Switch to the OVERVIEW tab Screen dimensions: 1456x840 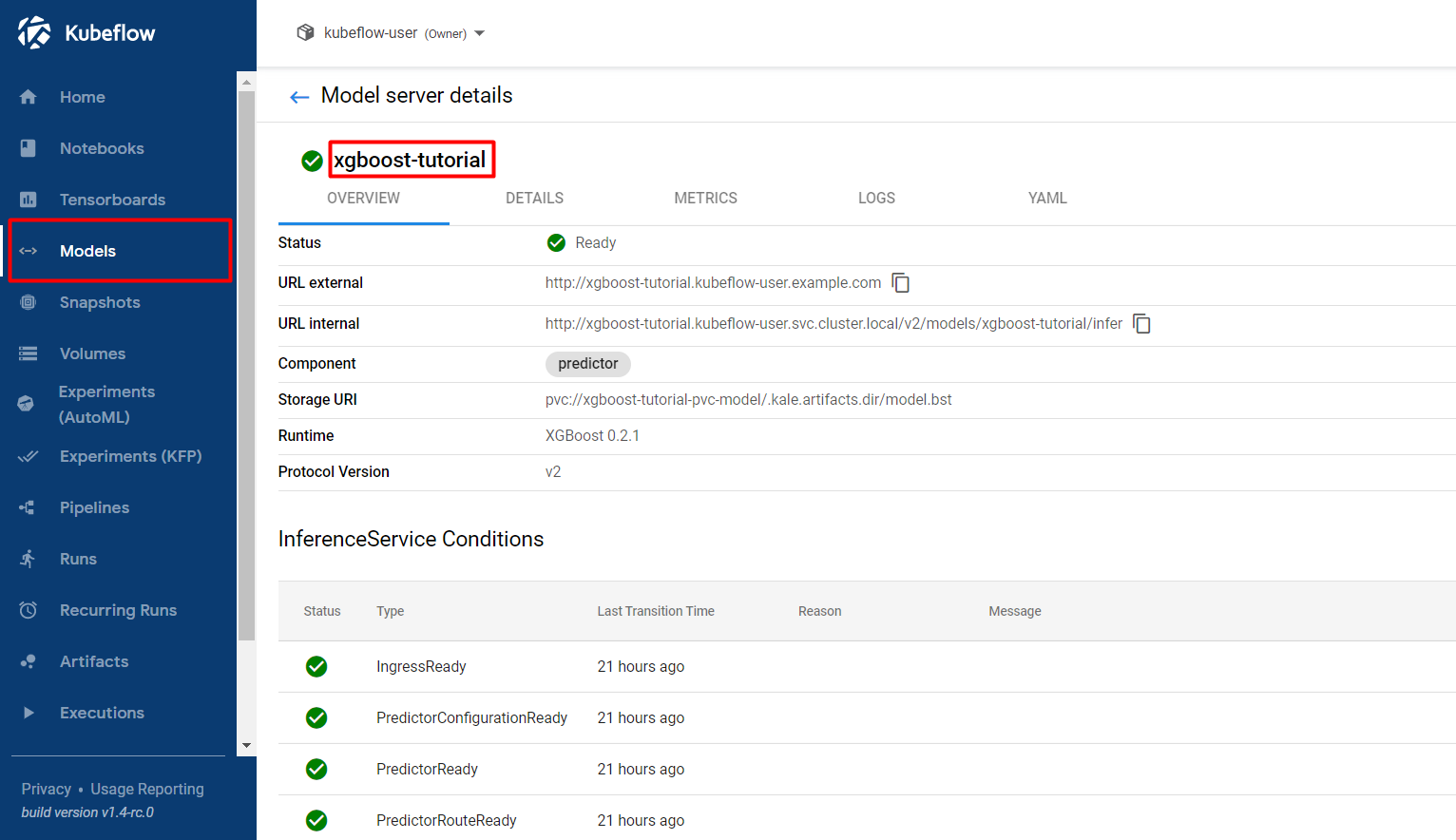[364, 199]
